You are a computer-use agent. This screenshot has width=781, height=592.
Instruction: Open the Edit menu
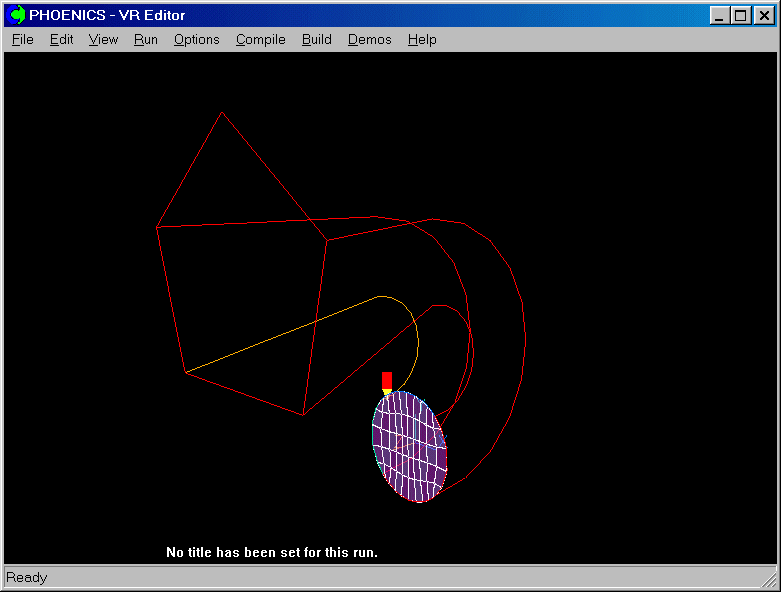click(61, 40)
